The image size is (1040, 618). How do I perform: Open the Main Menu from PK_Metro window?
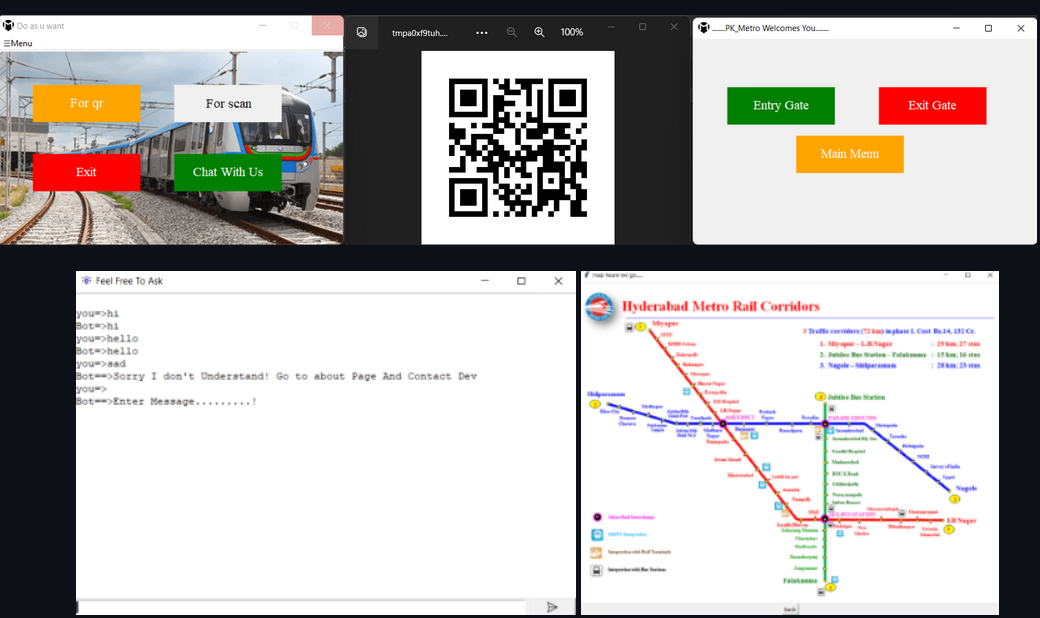coord(849,154)
